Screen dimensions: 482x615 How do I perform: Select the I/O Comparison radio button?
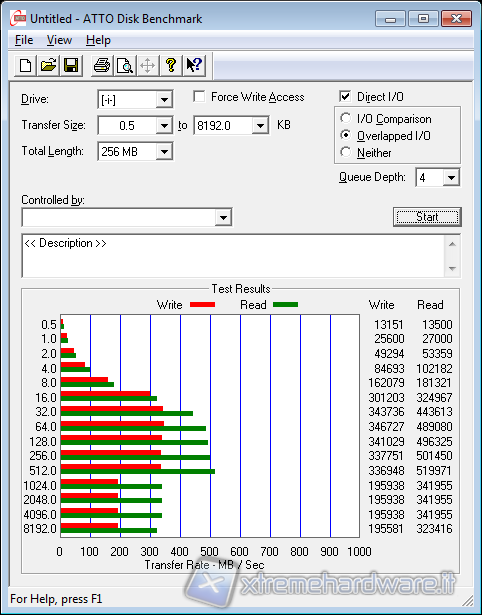[x=346, y=118]
